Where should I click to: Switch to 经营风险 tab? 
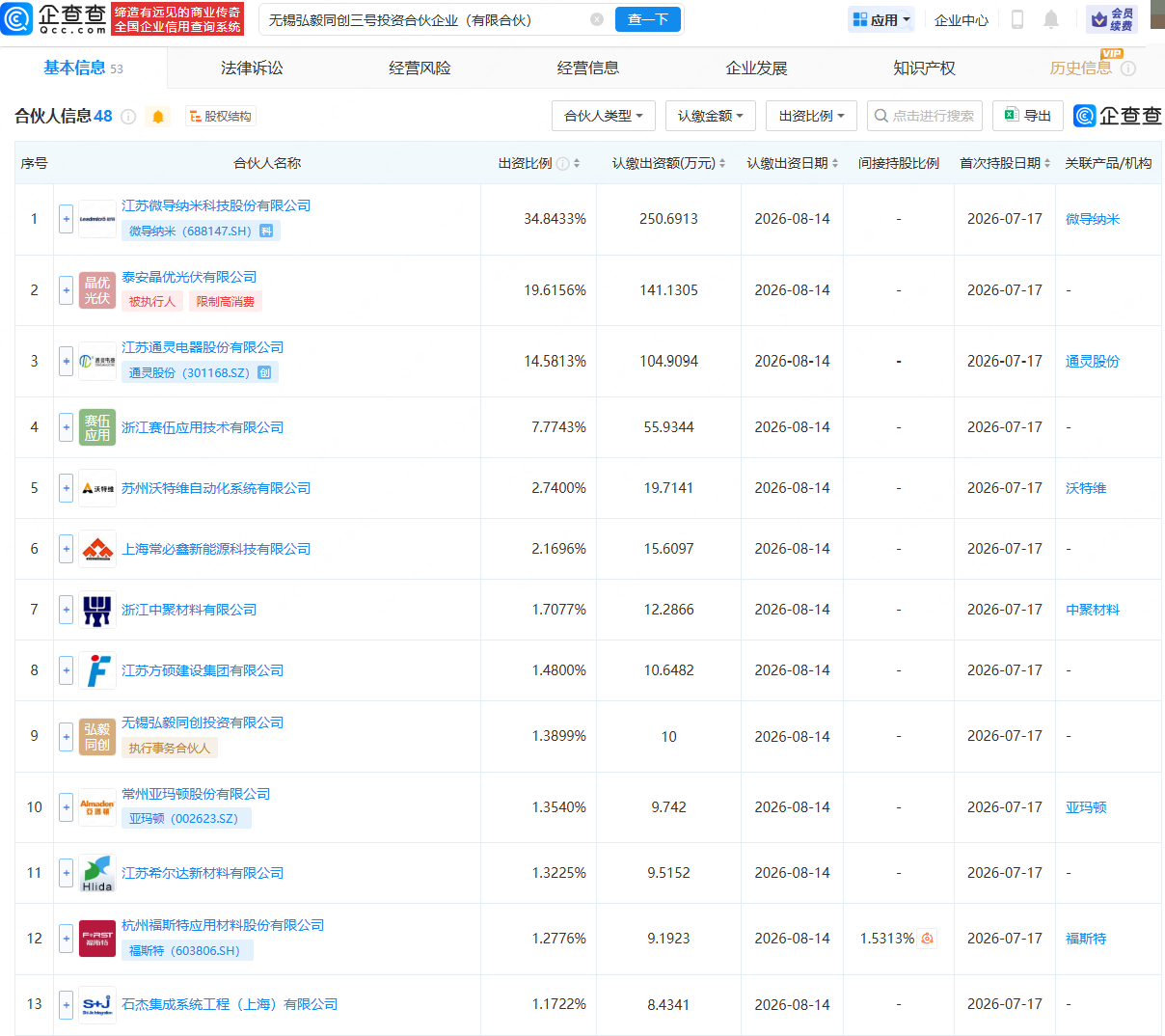pyautogui.click(x=420, y=68)
